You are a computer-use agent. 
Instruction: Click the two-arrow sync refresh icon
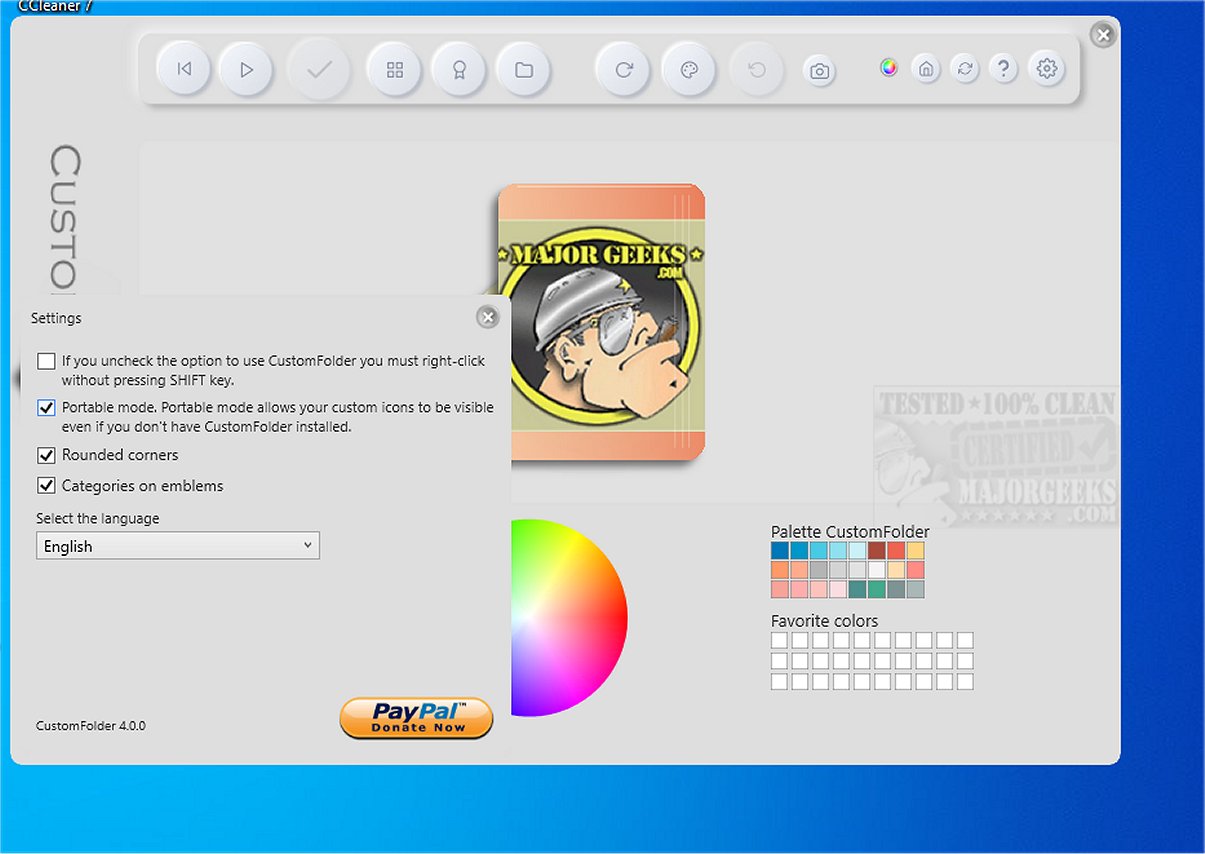click(x=965, y=69)
